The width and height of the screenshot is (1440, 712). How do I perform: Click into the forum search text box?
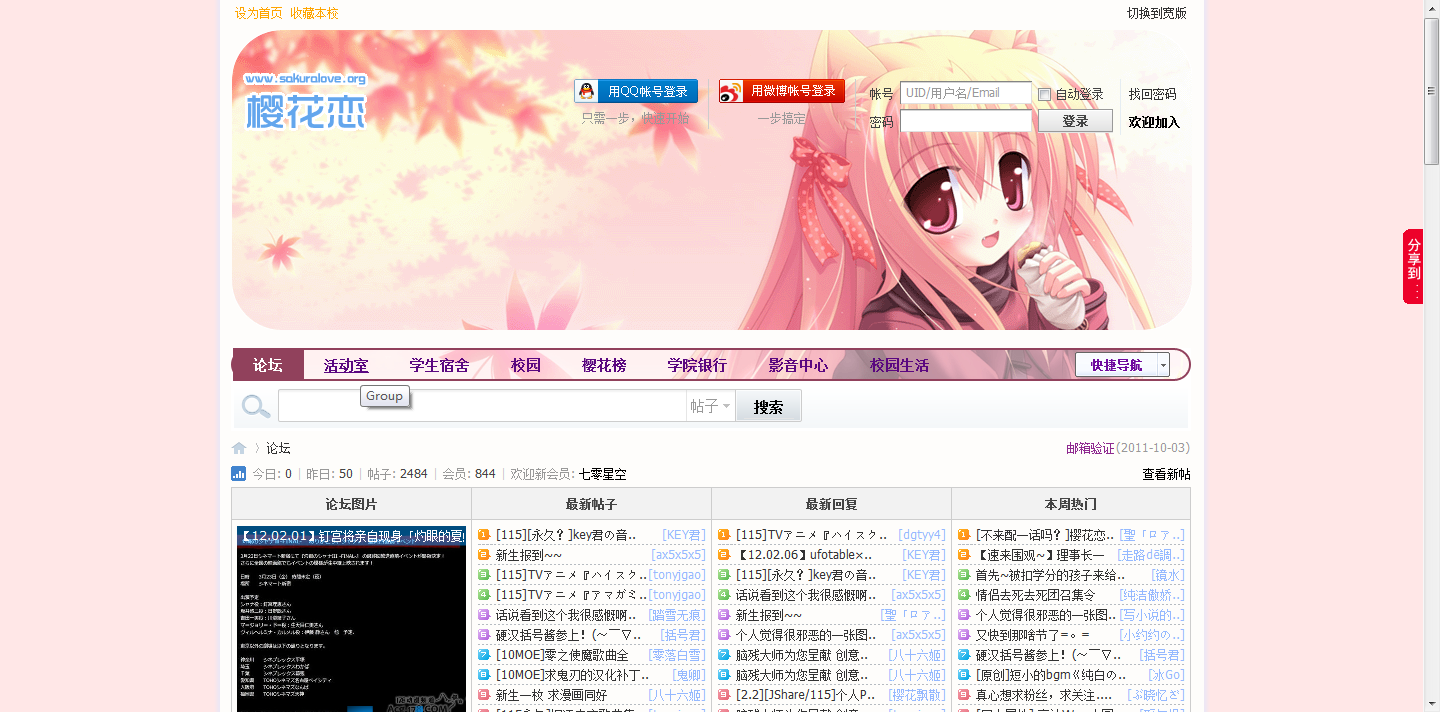click(482, 406)
